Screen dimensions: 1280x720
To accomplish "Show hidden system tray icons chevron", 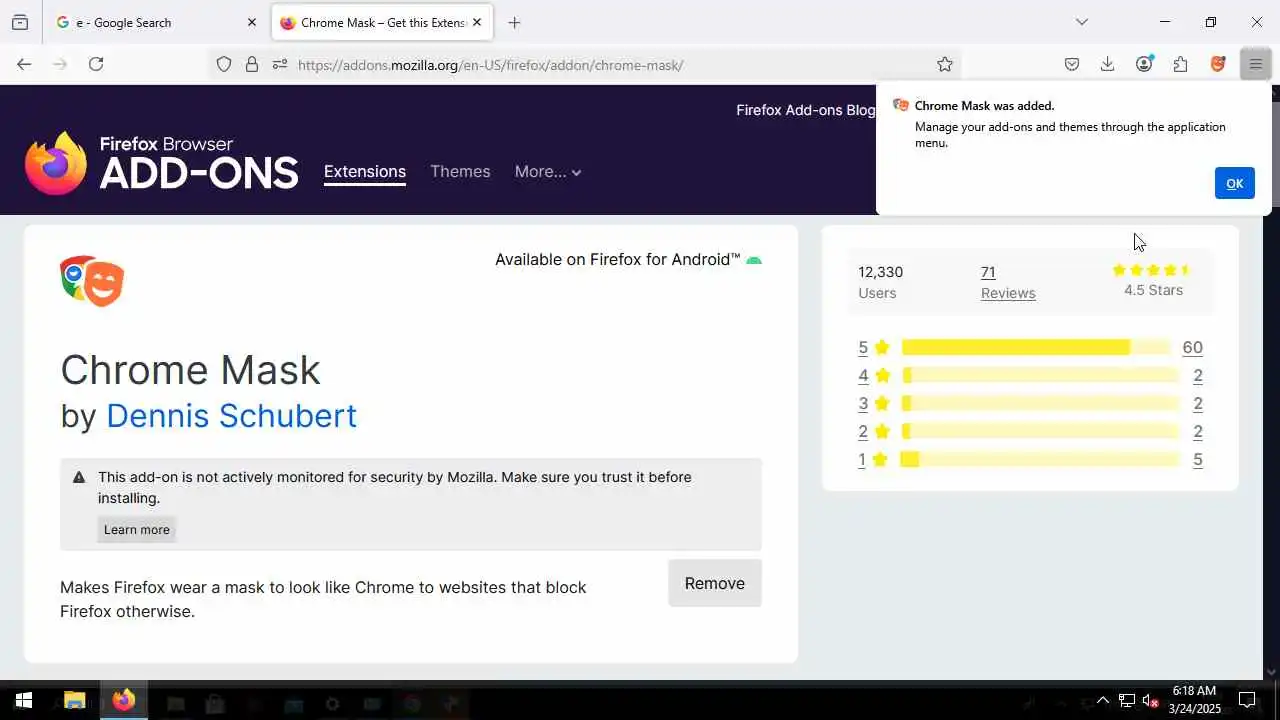I will 1103,701.
